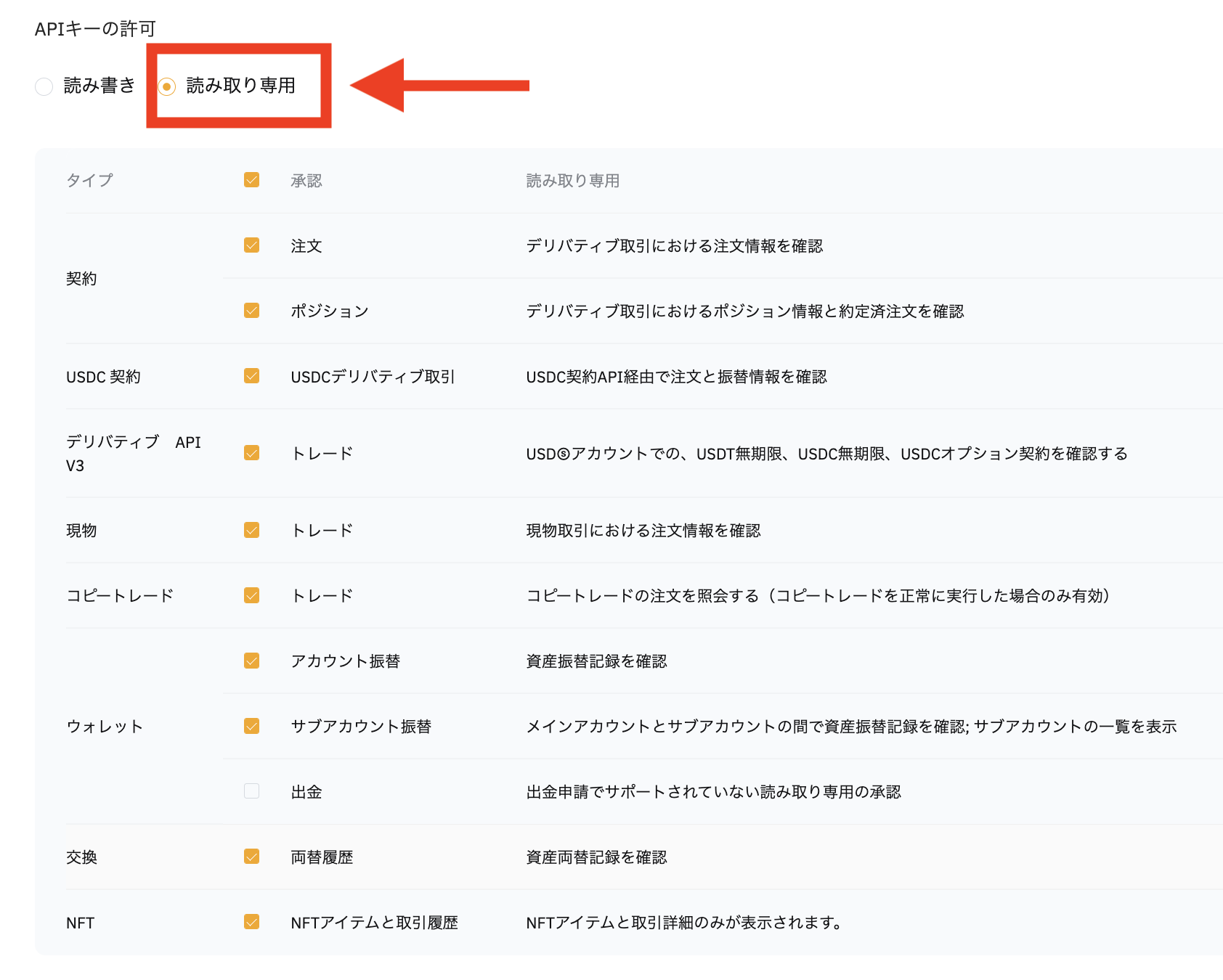The height and width of the screenshot is (980, 1223).
Task: Disable トレード for コピートレード
Action: tap(251, 595)
